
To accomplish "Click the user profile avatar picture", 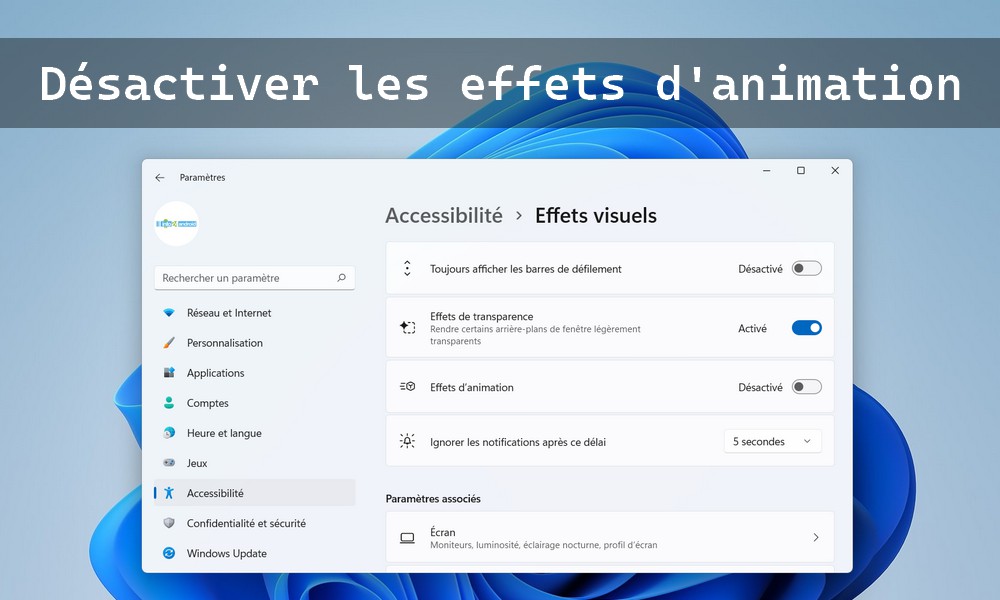I will point(177,224).
